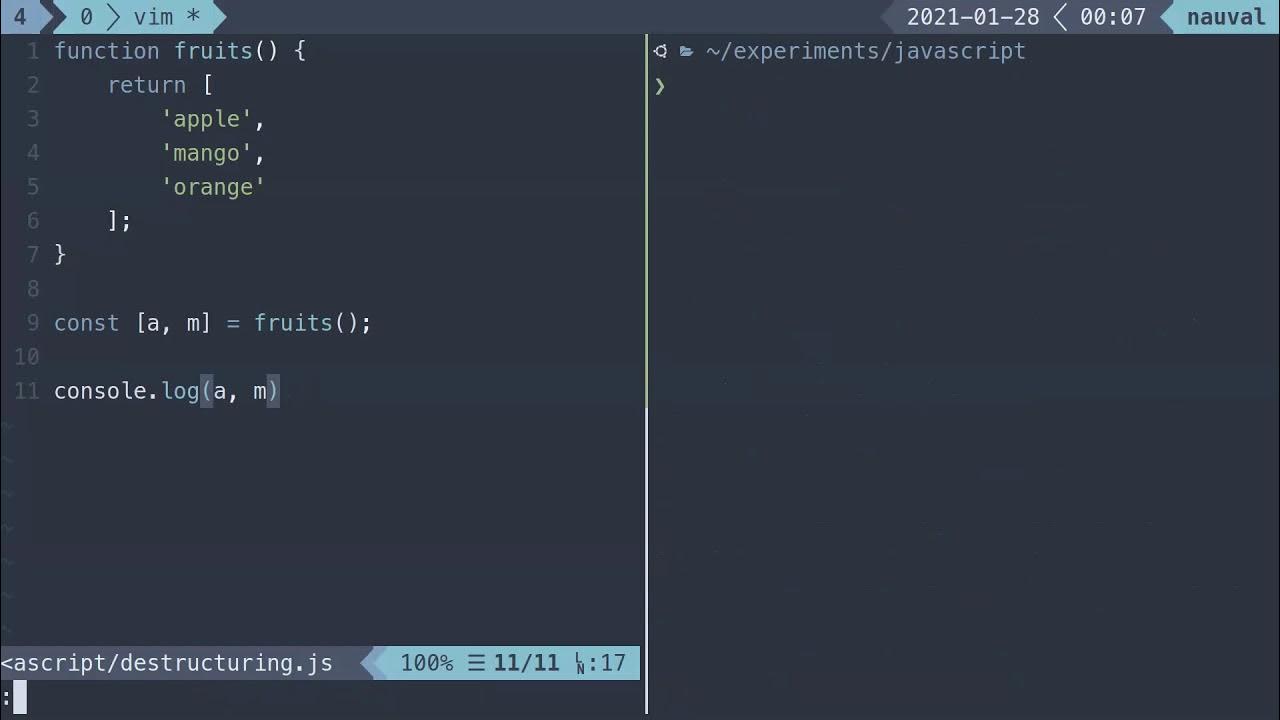Click the arrow separator after tmux window 0
Image resolution: width=1280 pixels, height=720 pixels.
[x=113, y=17]
